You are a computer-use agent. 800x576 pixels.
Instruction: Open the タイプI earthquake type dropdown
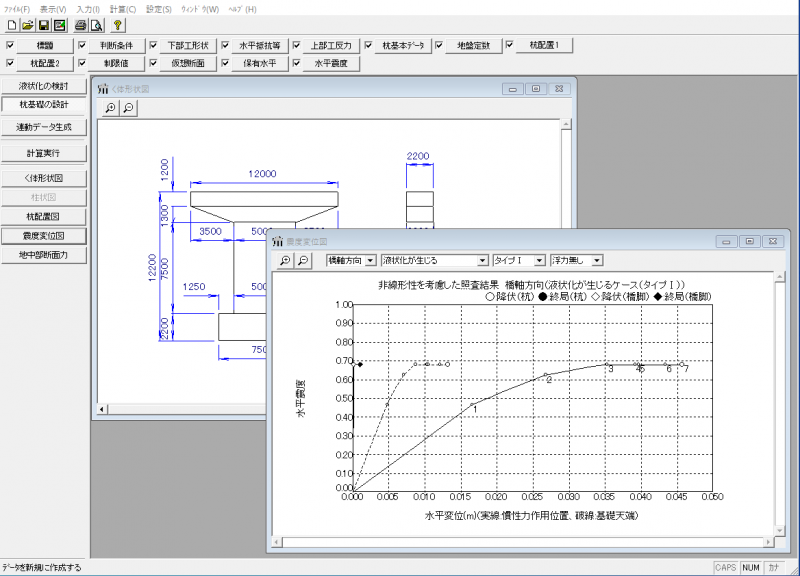[x=539, y=260]
